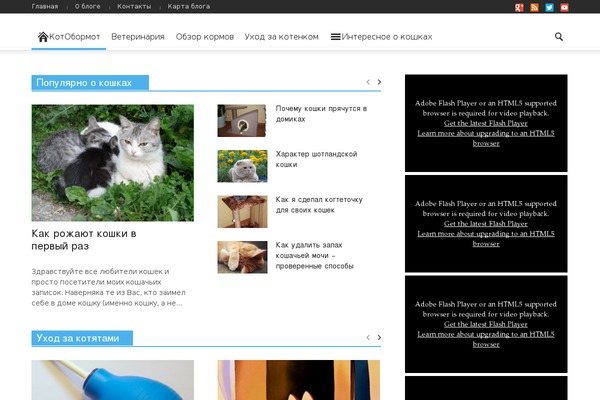The width and height of the screenshot is (600, 400).
Task: Click the search magnifier icon
Action: click(x=559, y=37)
